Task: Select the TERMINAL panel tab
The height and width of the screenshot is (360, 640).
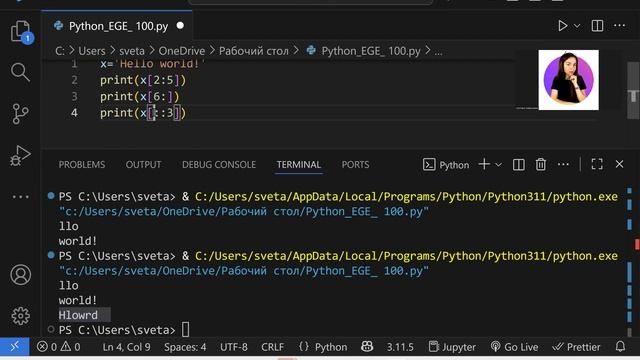Action: 299,164
